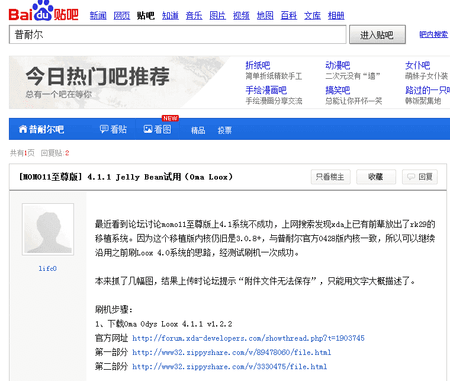
Task: Click the Baidu Tieba logo
Action: click(x=44, y=11)
